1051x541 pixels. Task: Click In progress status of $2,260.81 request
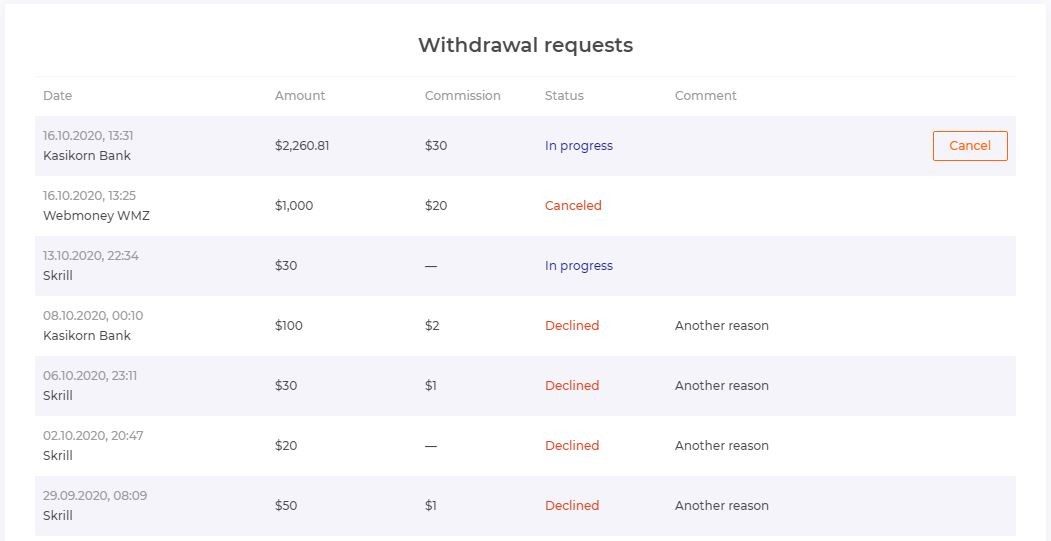[x=578, y=146]
